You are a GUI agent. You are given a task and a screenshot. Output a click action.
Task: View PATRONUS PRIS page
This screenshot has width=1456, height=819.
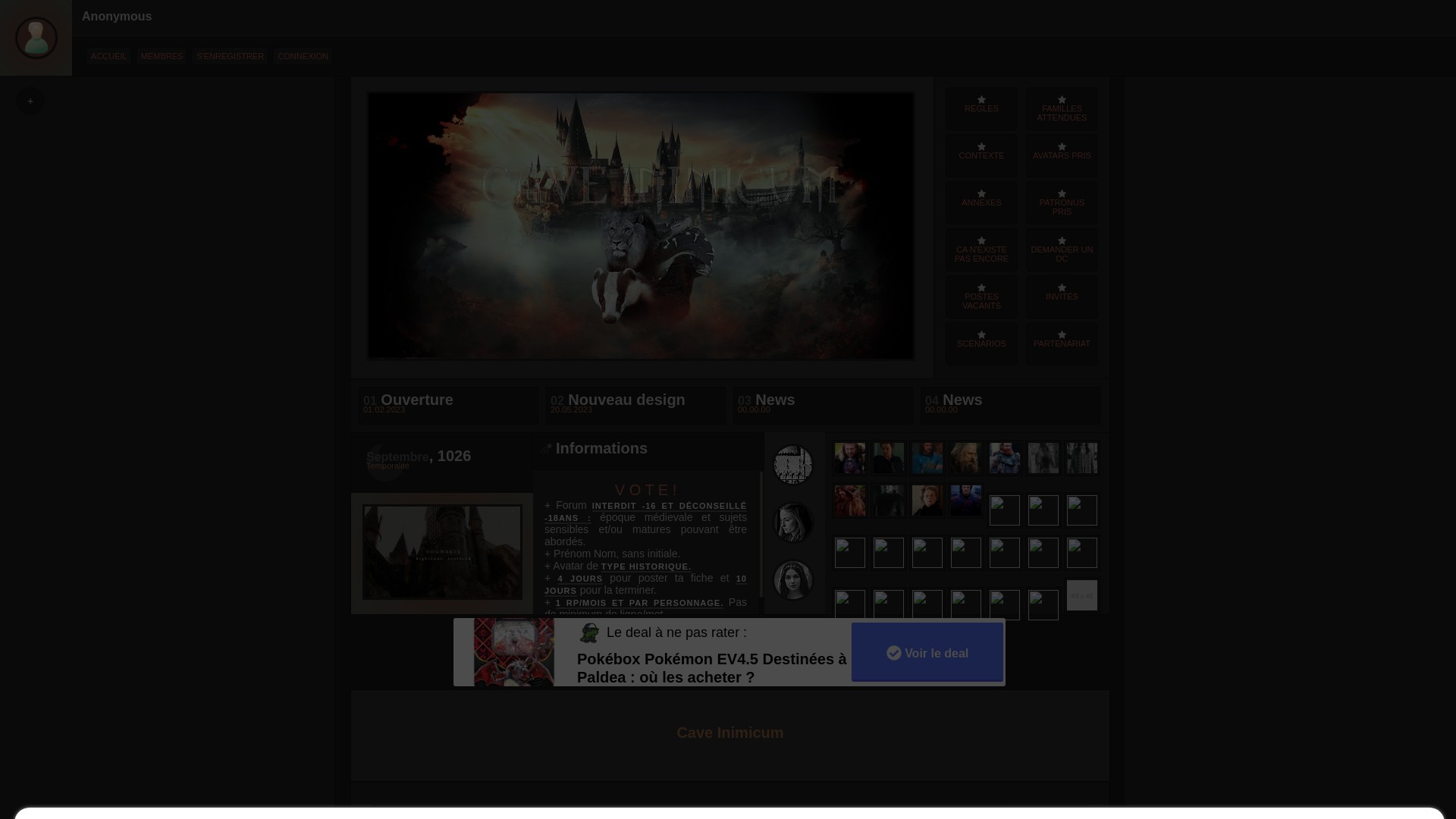pyautogui.click(x=1062, y=202)
